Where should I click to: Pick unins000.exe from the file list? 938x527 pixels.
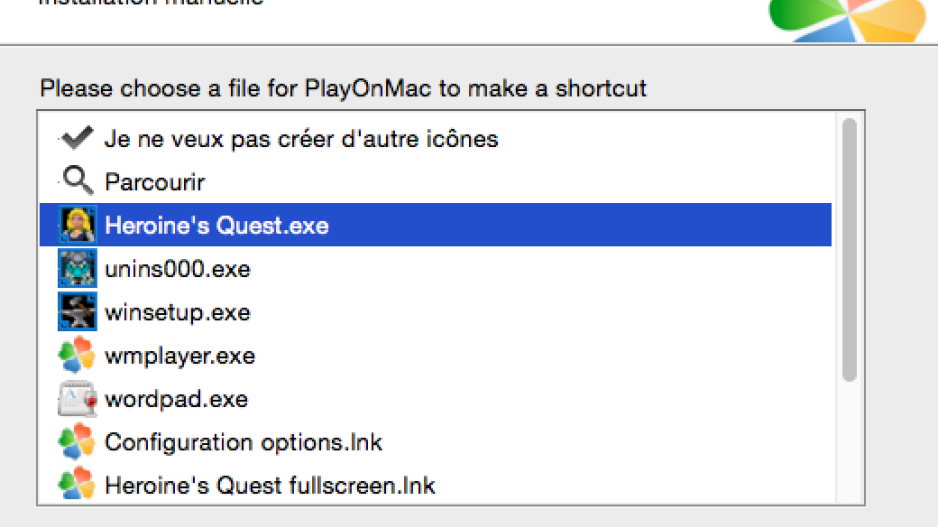pyautogui.click(x=436, y=269)
